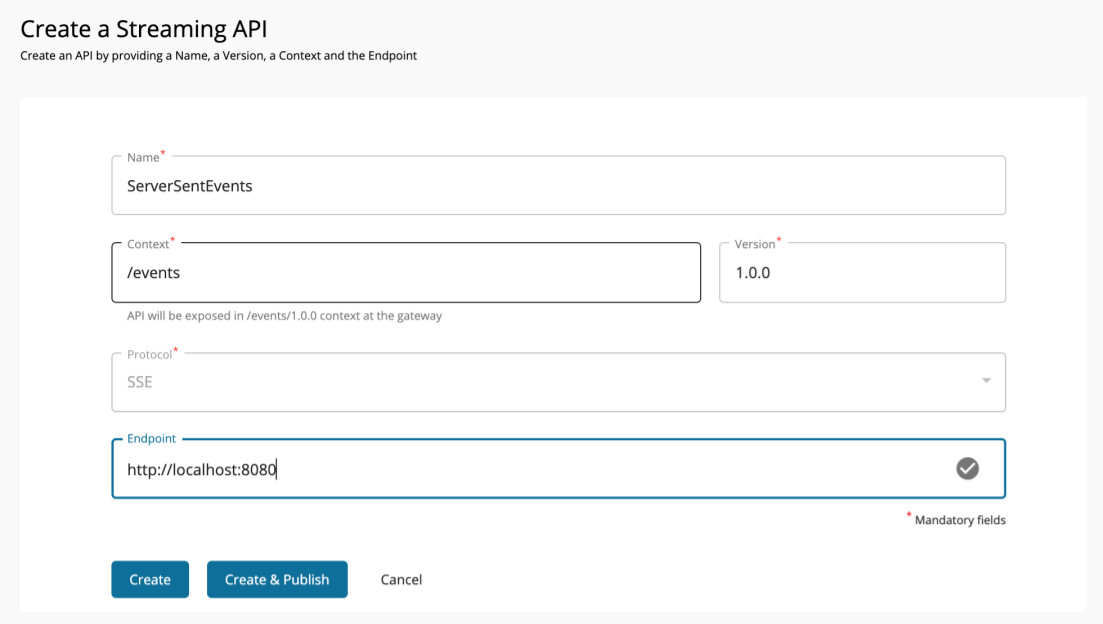Click the Create & Publish button
Viewport: 1103px width, 624px height.
coord(277,579)
